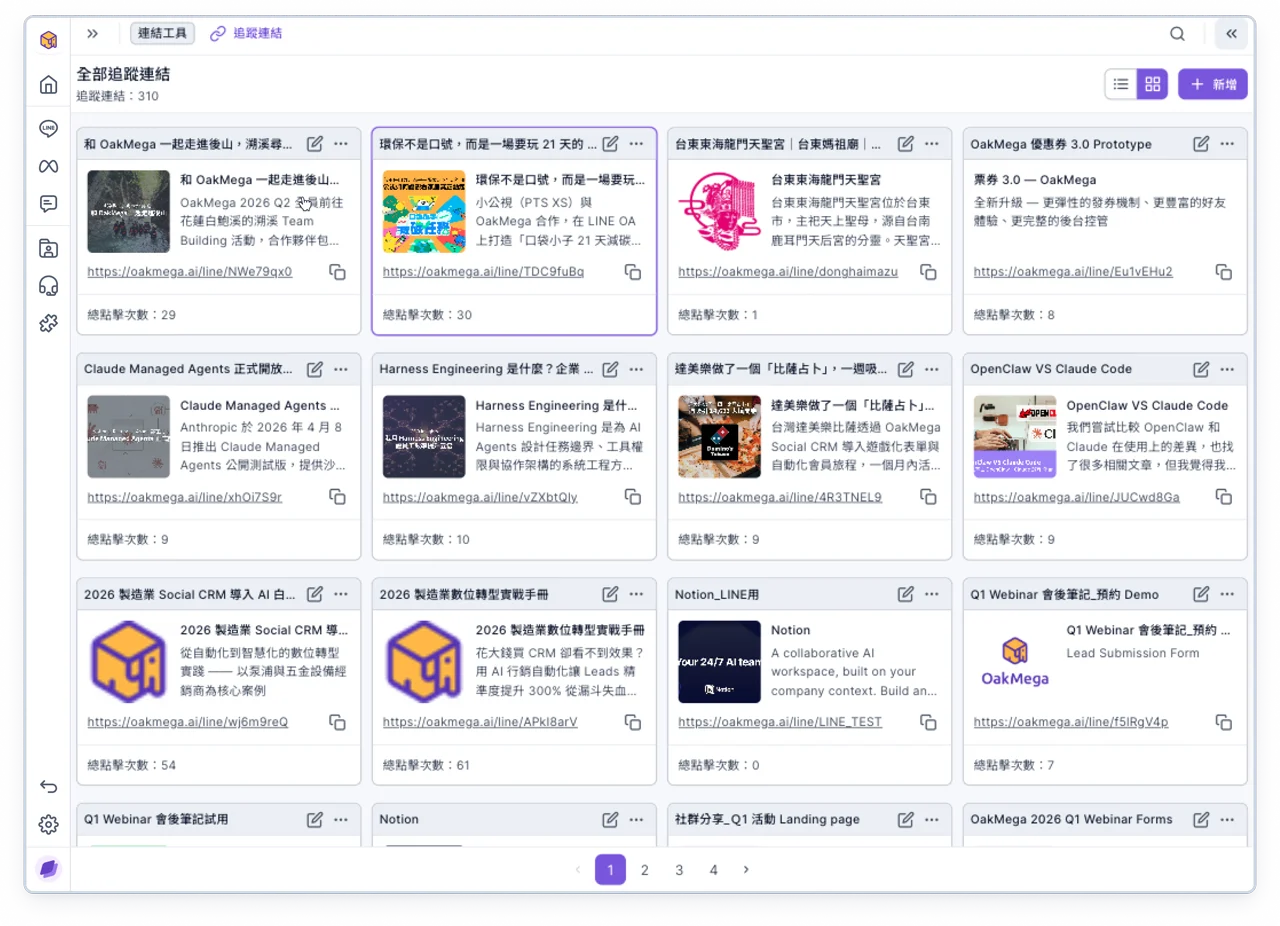Viewport: 1280px width, 926px height.
Task: Open the headset support icon in sidebar
Action: tap(48, 286)
